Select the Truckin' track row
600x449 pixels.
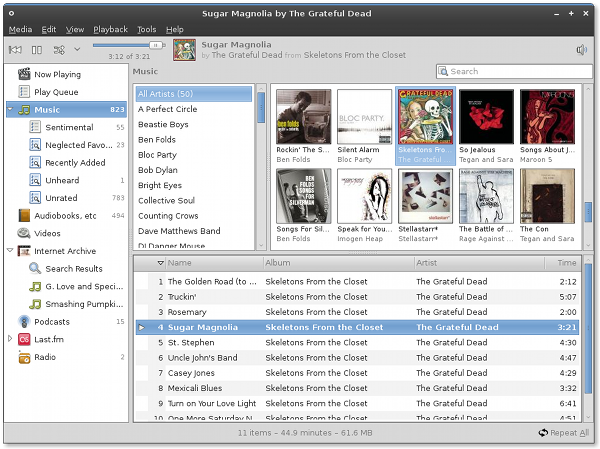click(357, 297)
